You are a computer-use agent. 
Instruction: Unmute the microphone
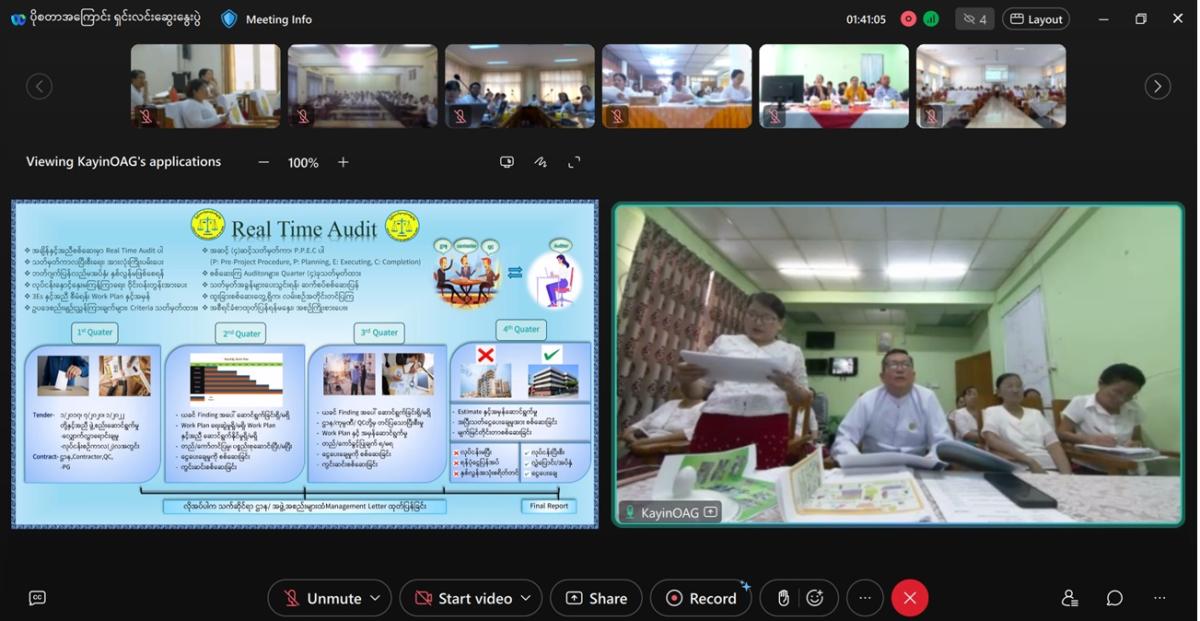coord(322,598)
